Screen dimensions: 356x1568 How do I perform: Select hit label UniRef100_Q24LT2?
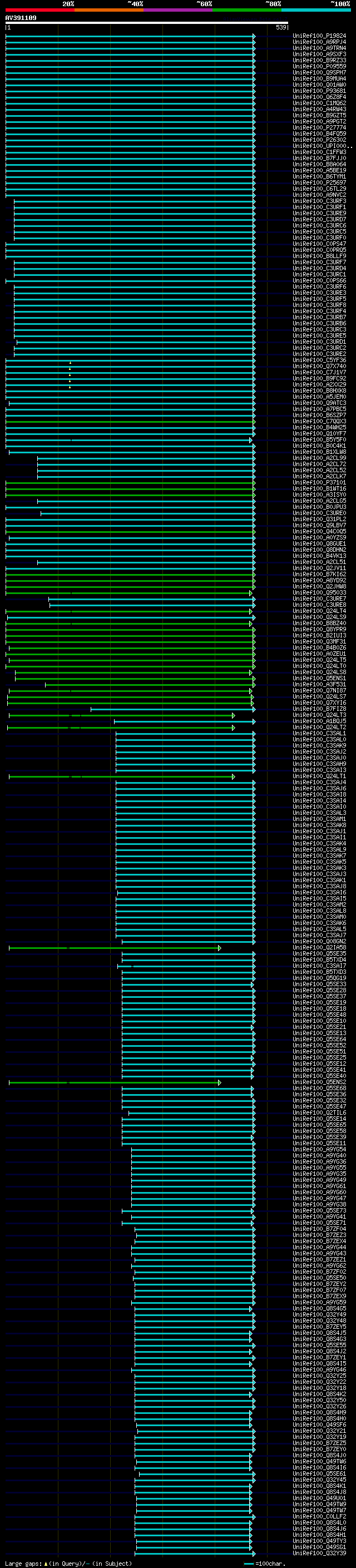point(319,728)
